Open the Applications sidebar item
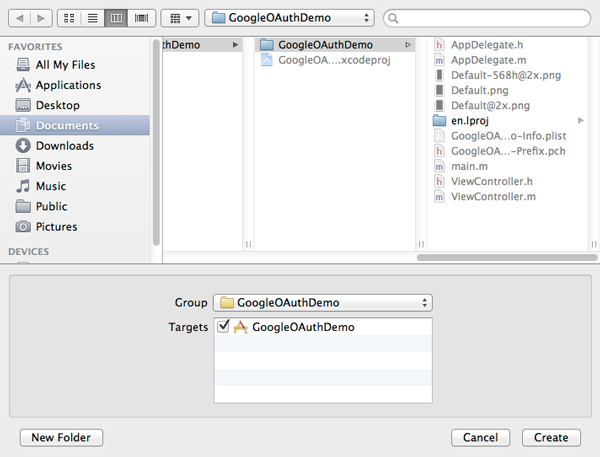 point(68,85)
